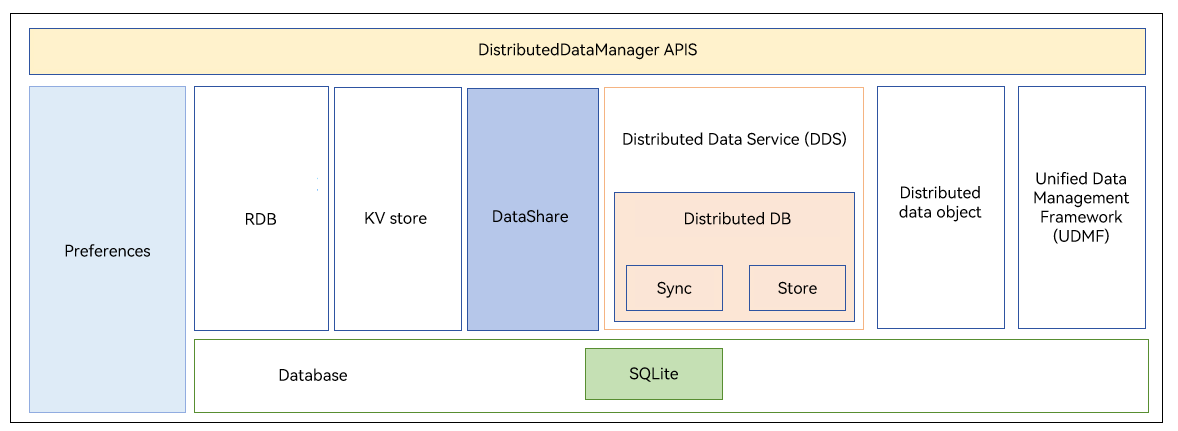This screenshot has height=431, width=1178.
Task: Select the SQLite text label
Action: click(x=653, y=374)
